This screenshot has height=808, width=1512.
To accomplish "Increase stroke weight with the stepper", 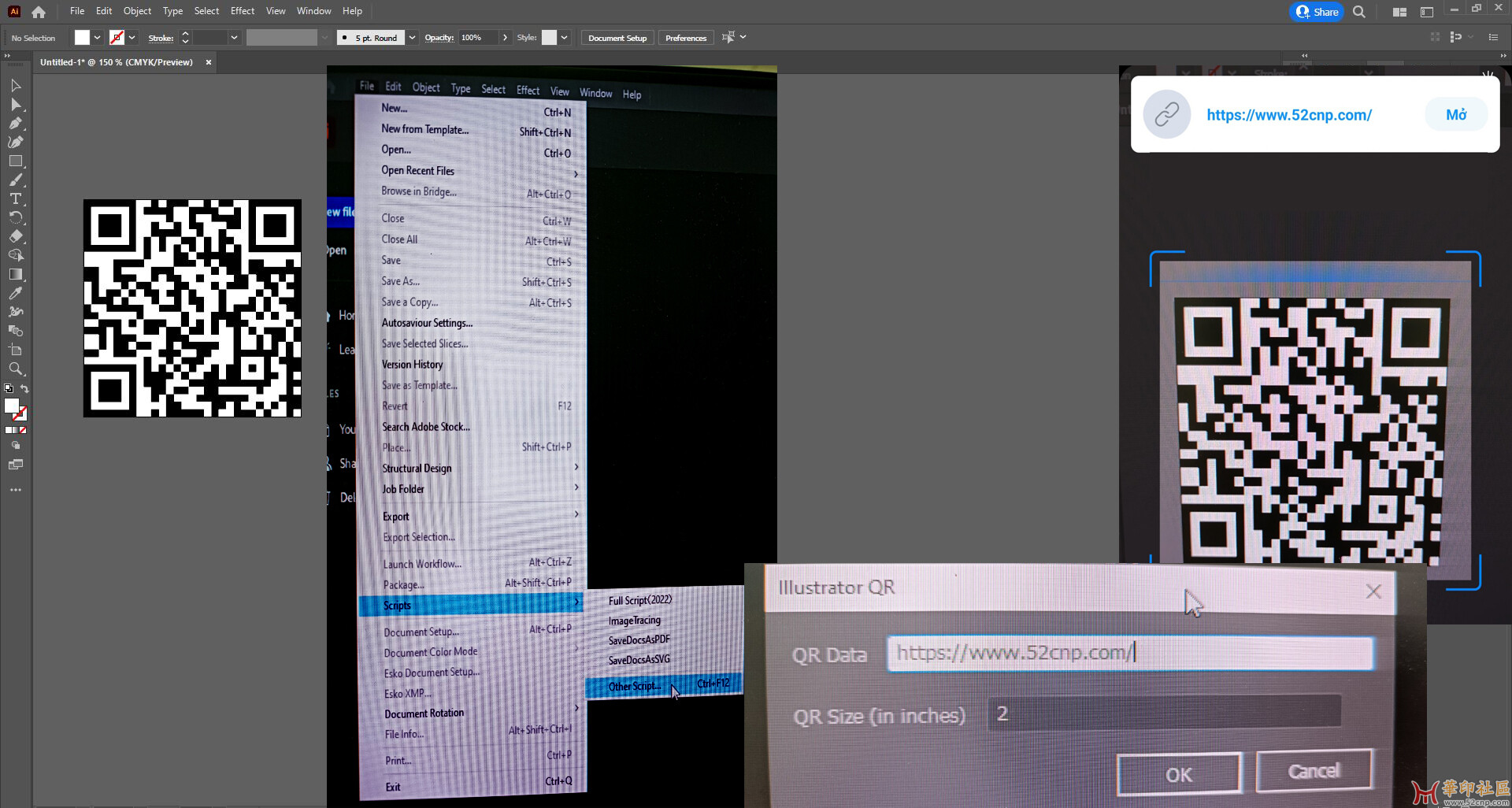I will click(185, 34).
